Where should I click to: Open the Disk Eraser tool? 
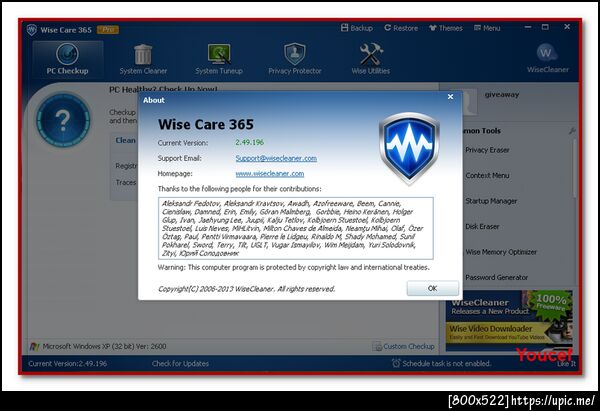[482, 227]
